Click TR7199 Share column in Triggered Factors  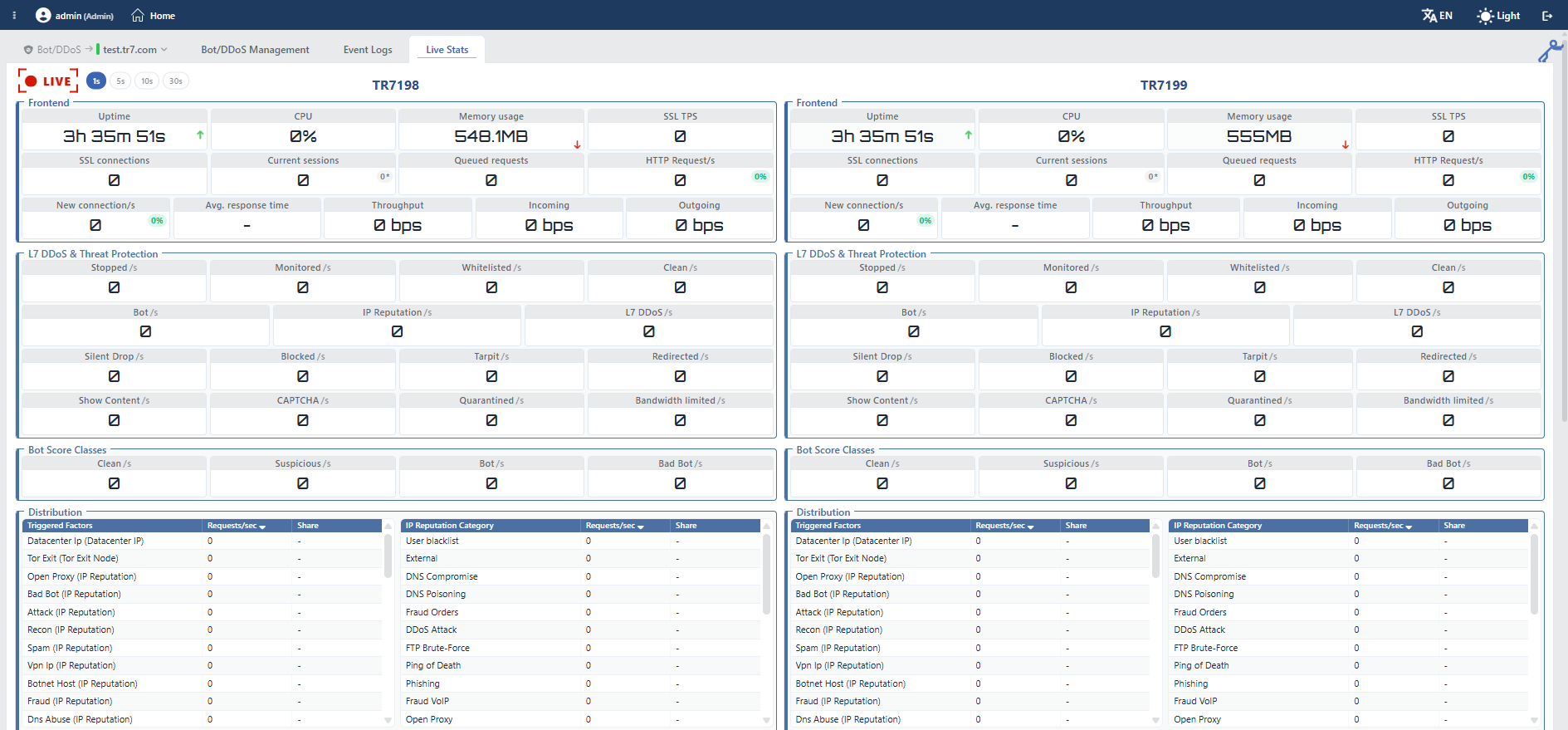1106,526
